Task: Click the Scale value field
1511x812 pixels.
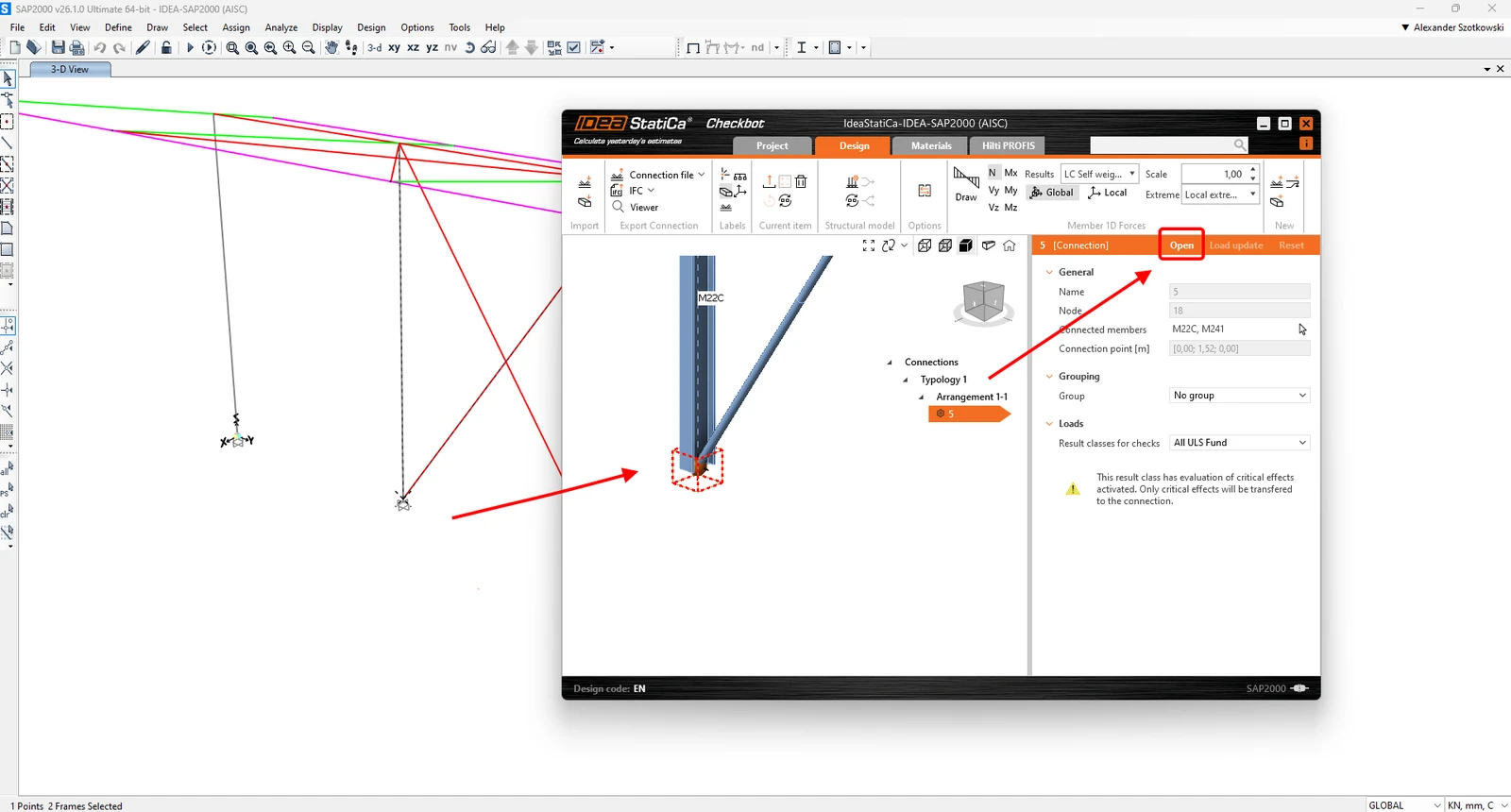Action: point(1214,174)
